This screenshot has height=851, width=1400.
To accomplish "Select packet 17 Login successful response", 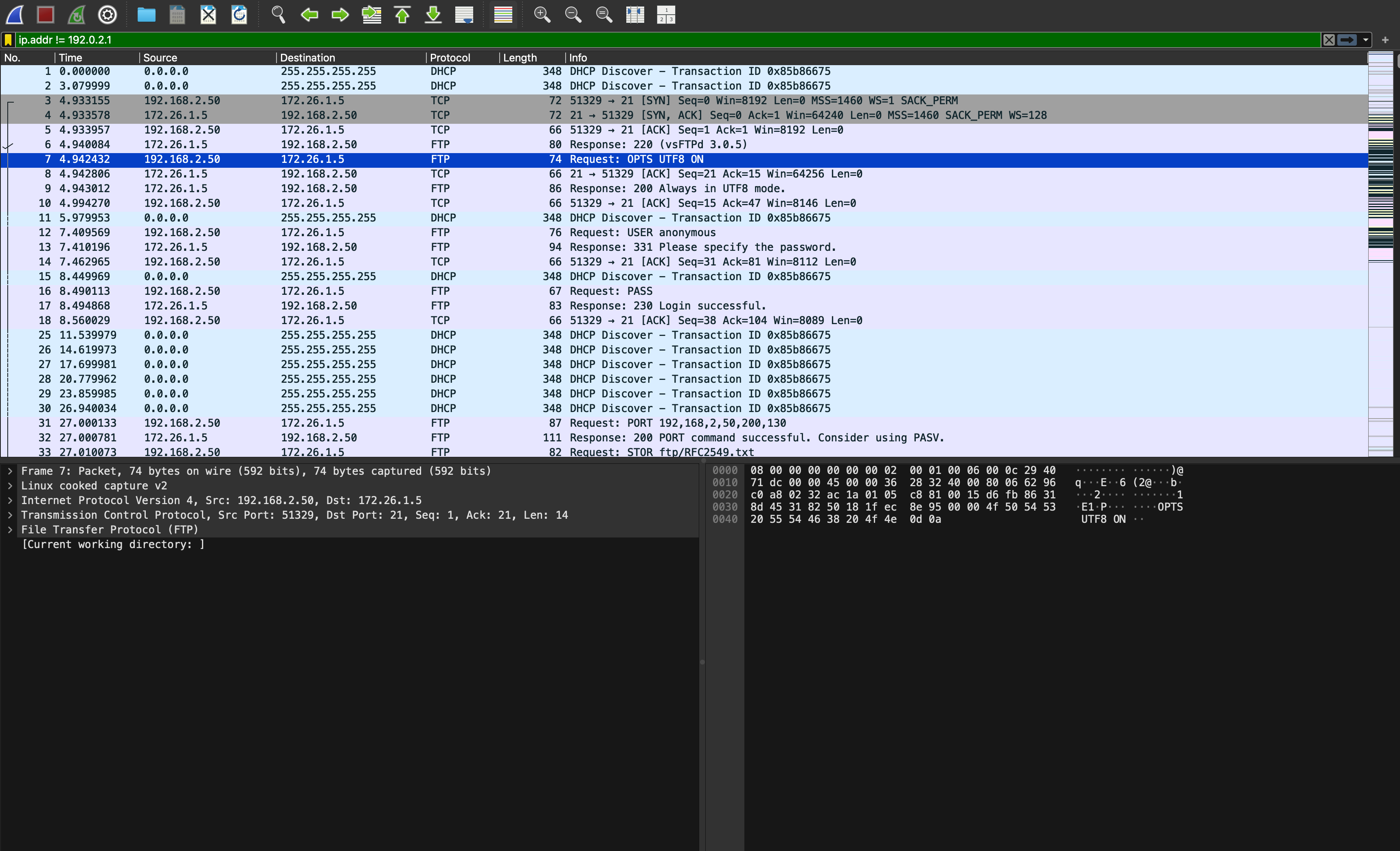I will click(x=684, y=306).
